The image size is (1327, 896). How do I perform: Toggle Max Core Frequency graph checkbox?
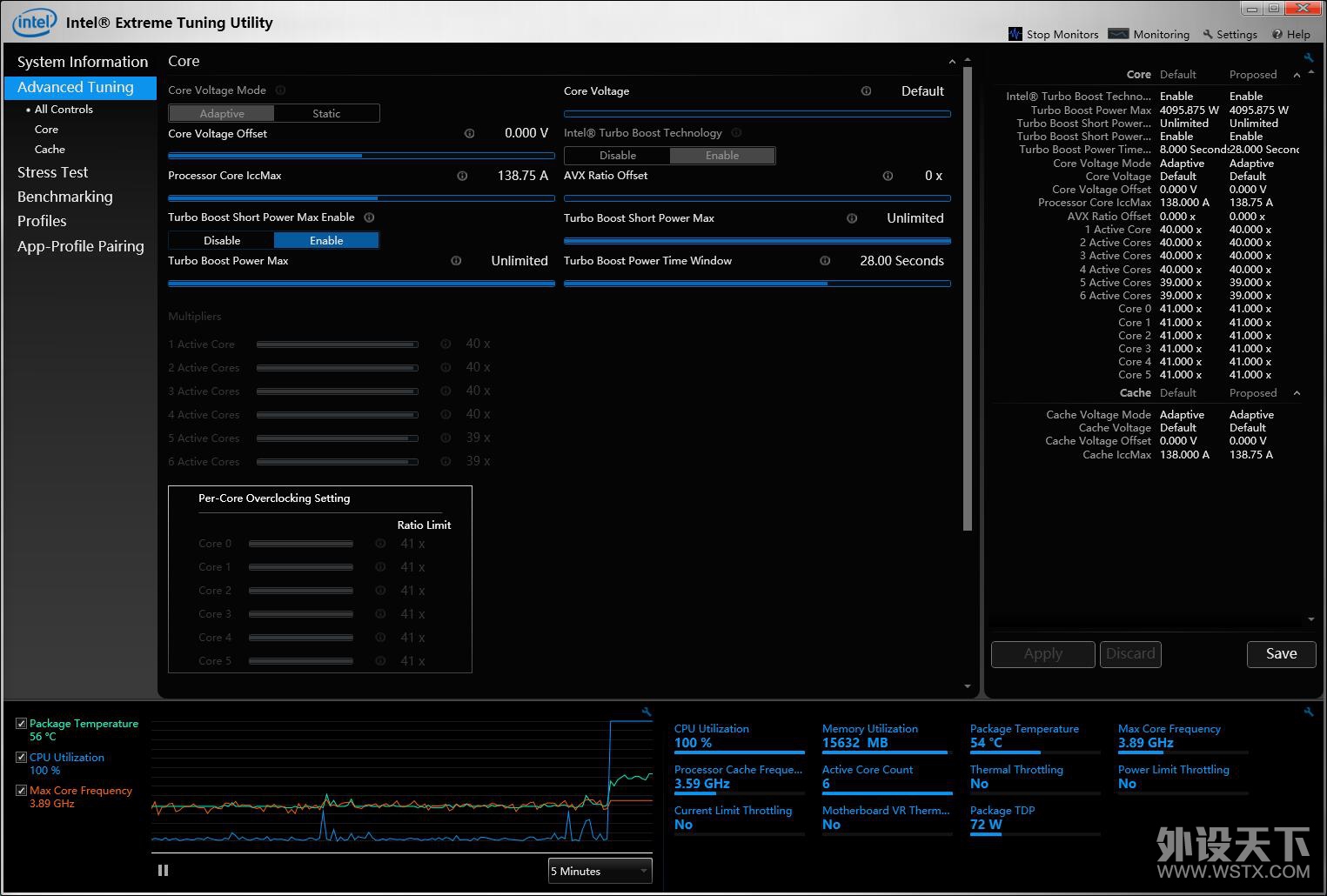tap(21, 790)
